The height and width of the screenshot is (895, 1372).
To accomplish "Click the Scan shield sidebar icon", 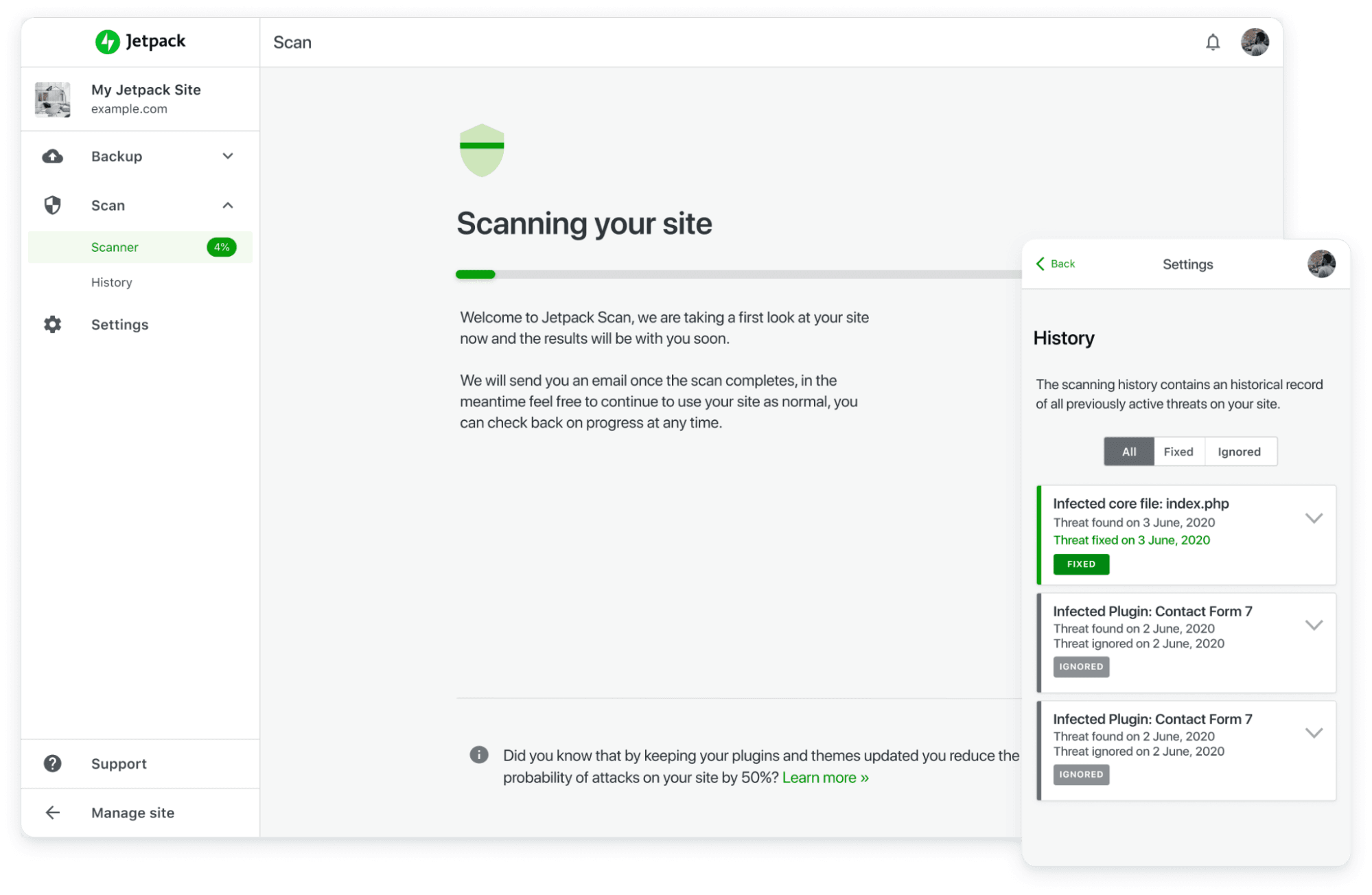I will [53, 205].
